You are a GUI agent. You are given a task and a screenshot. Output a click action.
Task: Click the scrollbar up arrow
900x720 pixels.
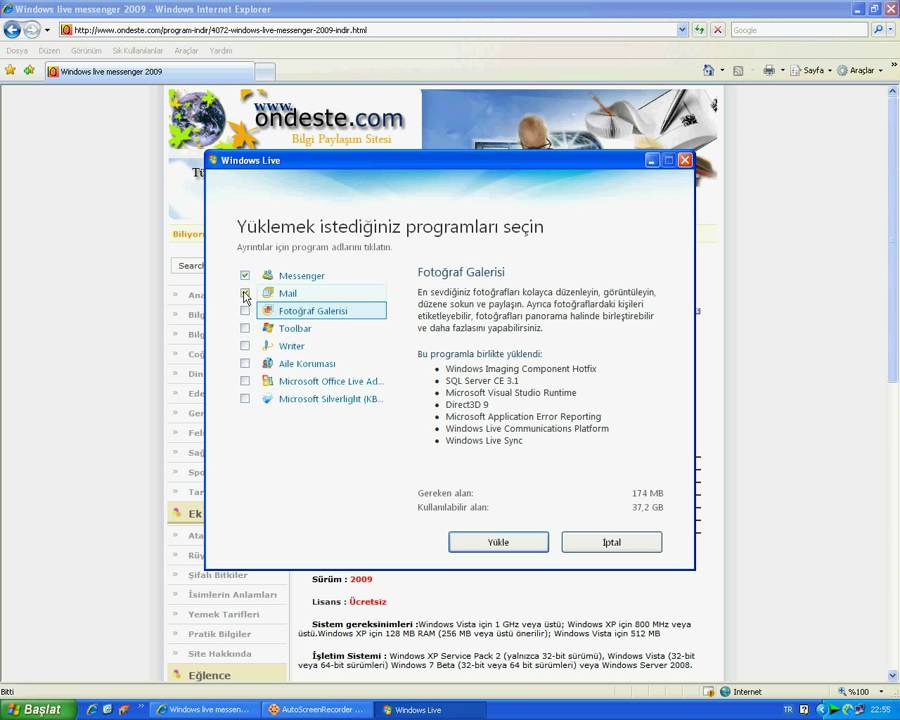tap(893, 91)
